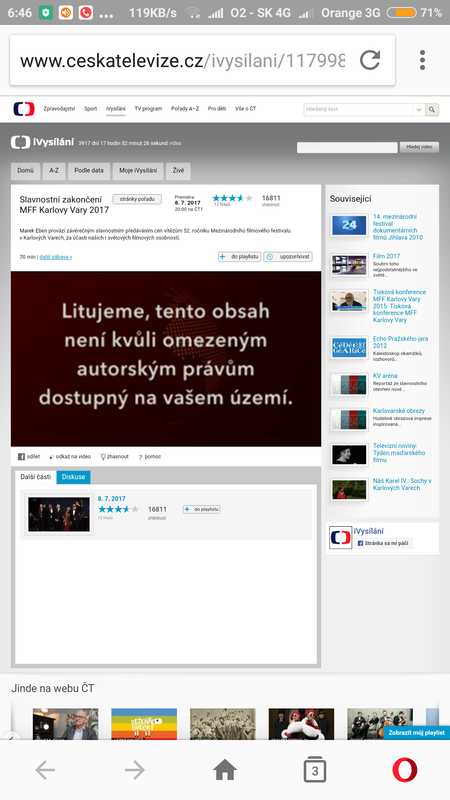450x800 pixels.
Task: Click the iVysílání video search field
Action: tap(347, 147)
